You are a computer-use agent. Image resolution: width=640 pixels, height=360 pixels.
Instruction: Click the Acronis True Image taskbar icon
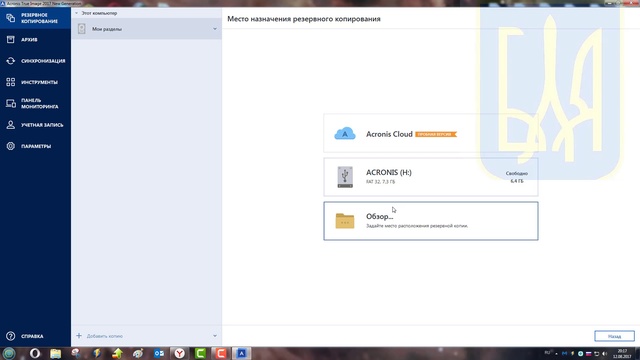[242, 353]
